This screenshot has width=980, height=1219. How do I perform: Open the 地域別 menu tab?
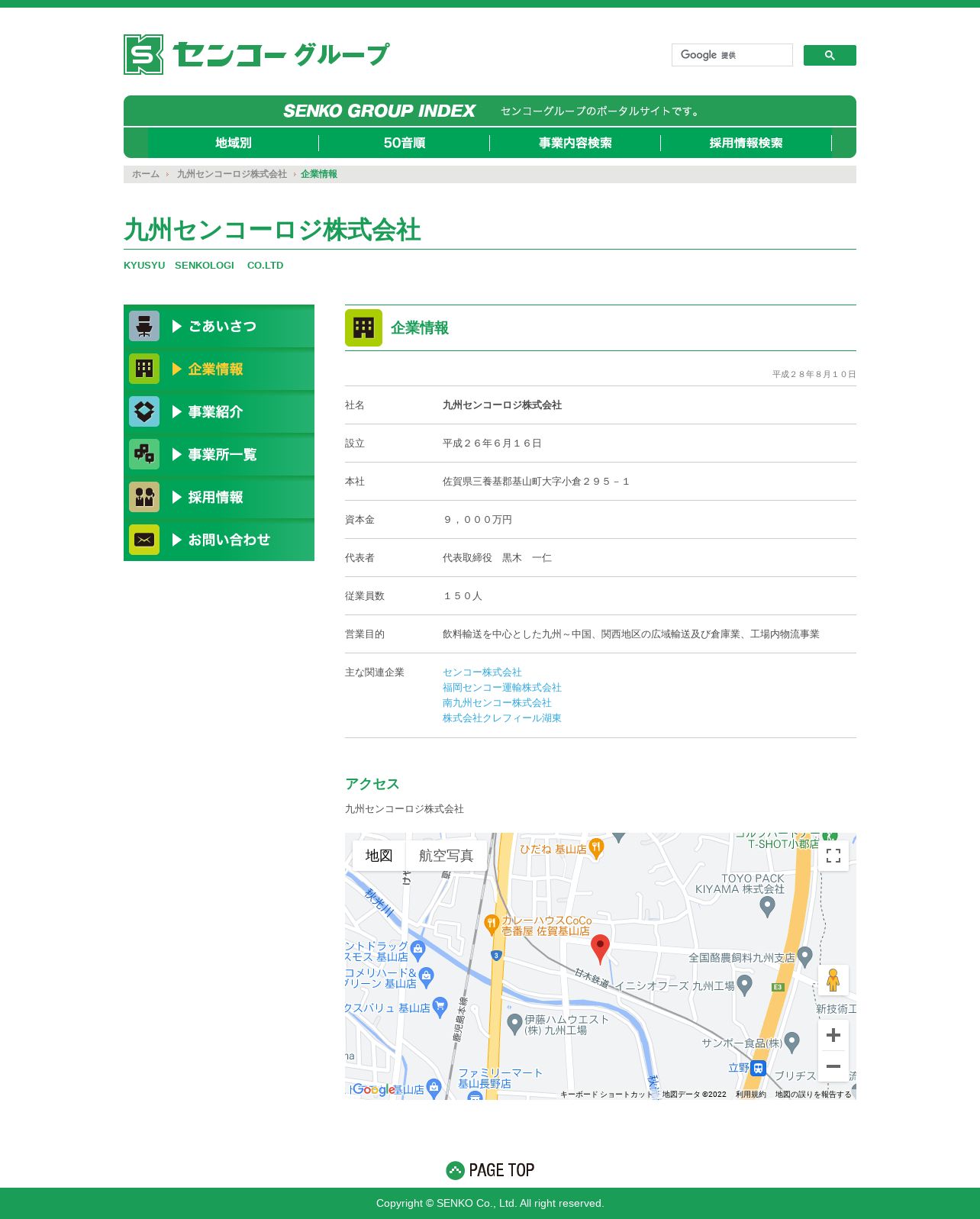(x=234, y=143)
